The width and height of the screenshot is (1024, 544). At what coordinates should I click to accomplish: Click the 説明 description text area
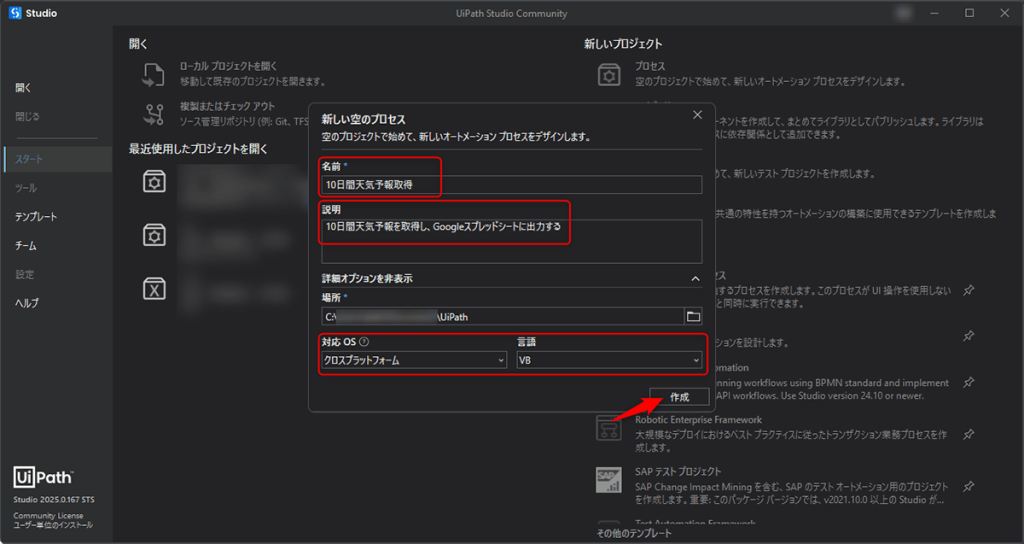point(511,241)
